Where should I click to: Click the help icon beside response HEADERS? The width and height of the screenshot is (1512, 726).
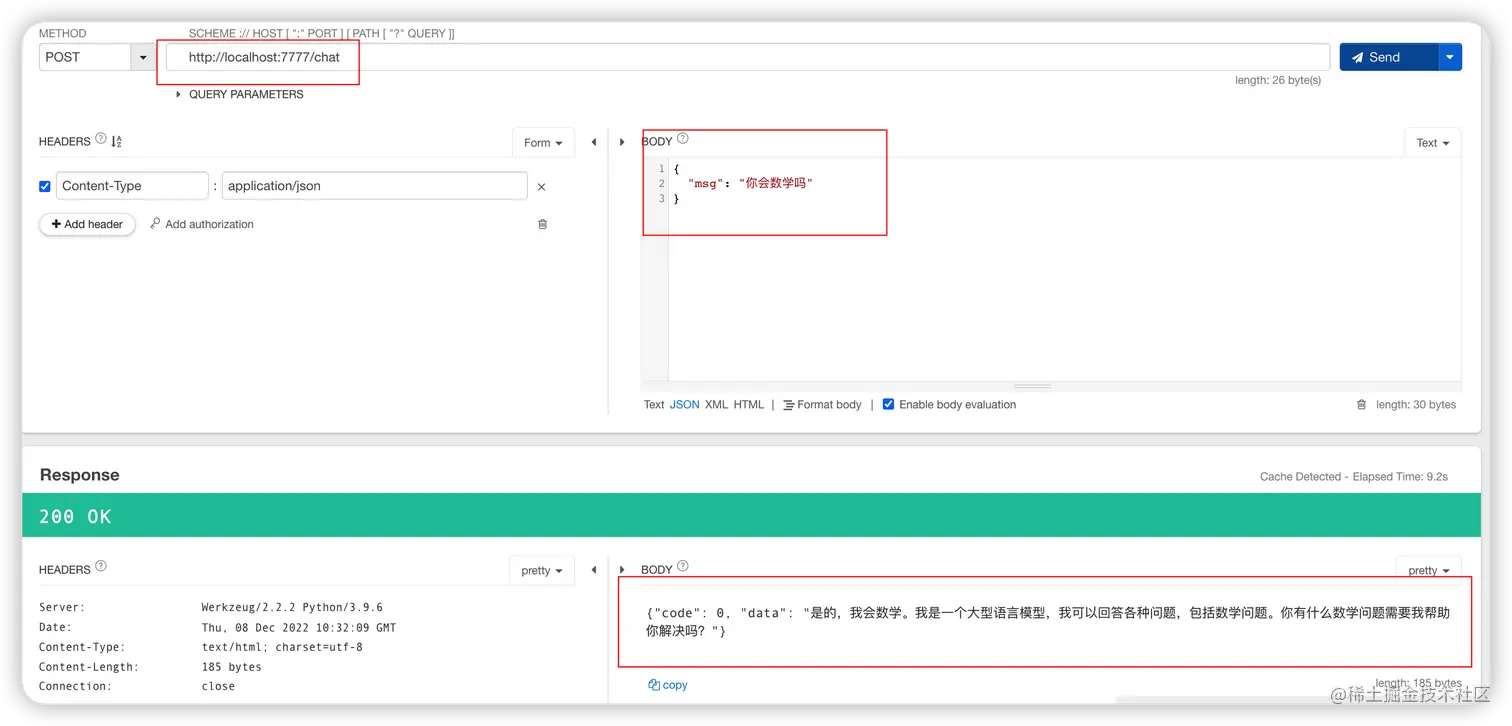point(101,566)
